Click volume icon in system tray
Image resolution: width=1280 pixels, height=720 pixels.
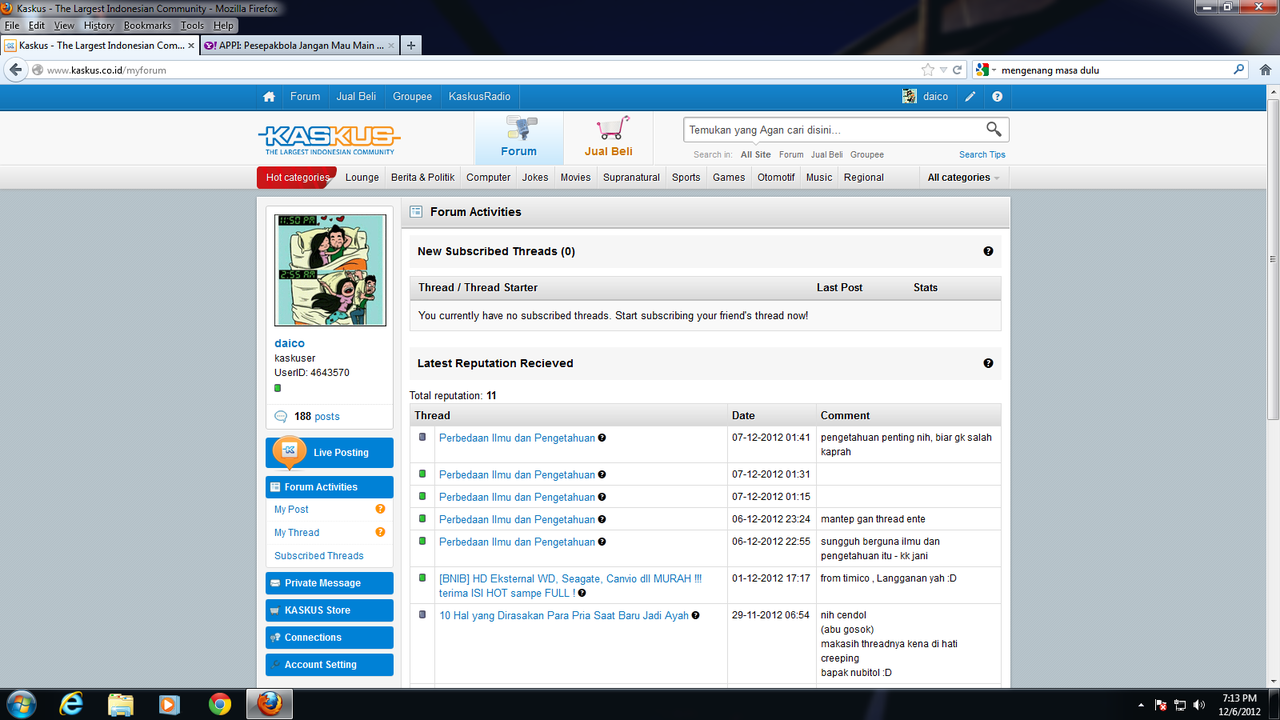click(x=1201, y=705)
